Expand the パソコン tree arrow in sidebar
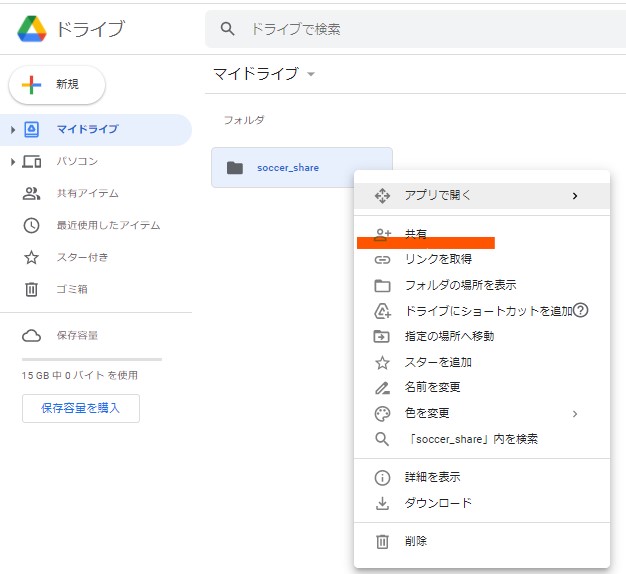 [x=12, y=162]
